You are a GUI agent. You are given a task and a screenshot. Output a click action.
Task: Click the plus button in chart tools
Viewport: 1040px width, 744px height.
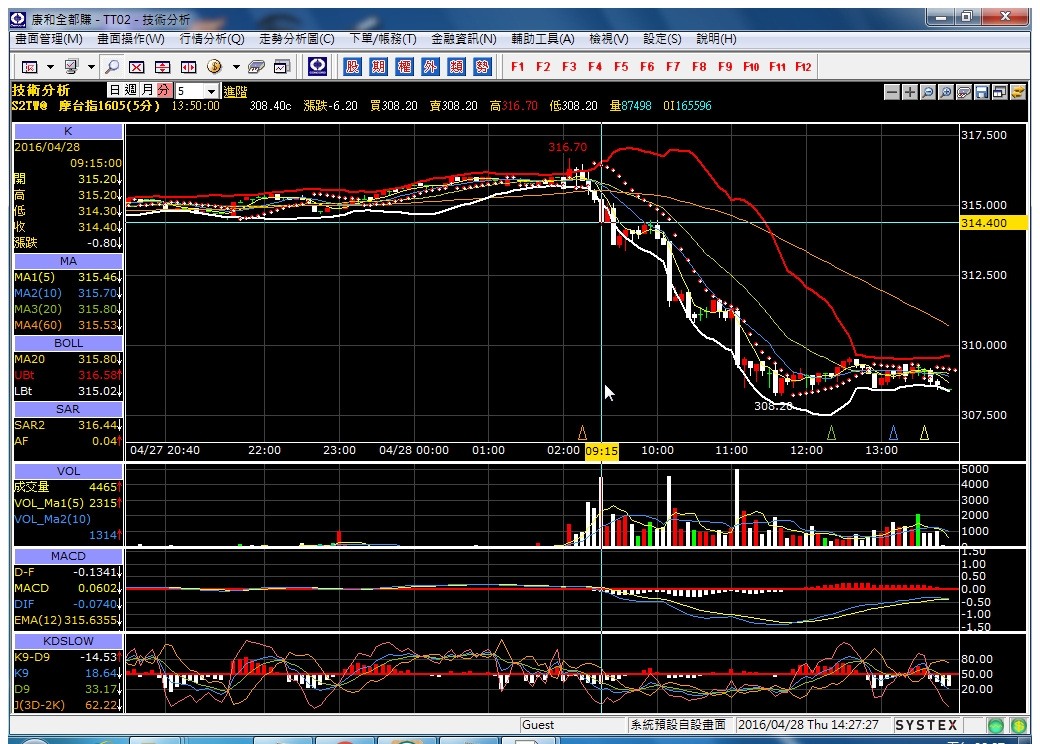(x=910, y=92)
